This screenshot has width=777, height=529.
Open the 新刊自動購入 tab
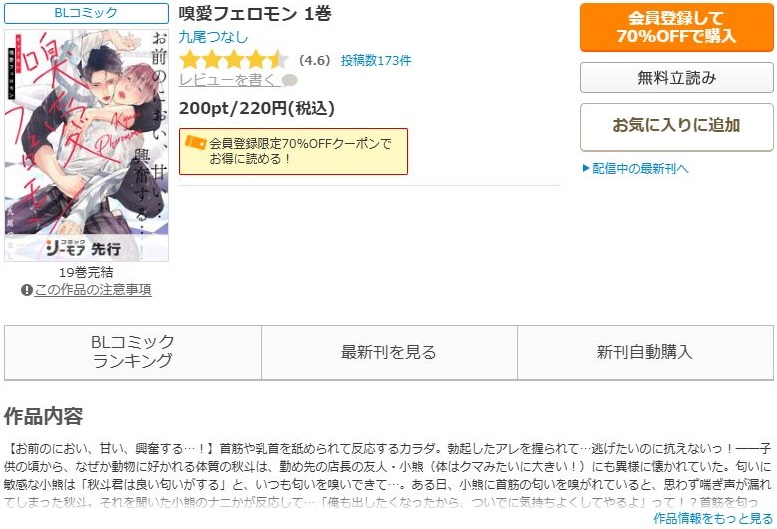click(x=645, y=352)
